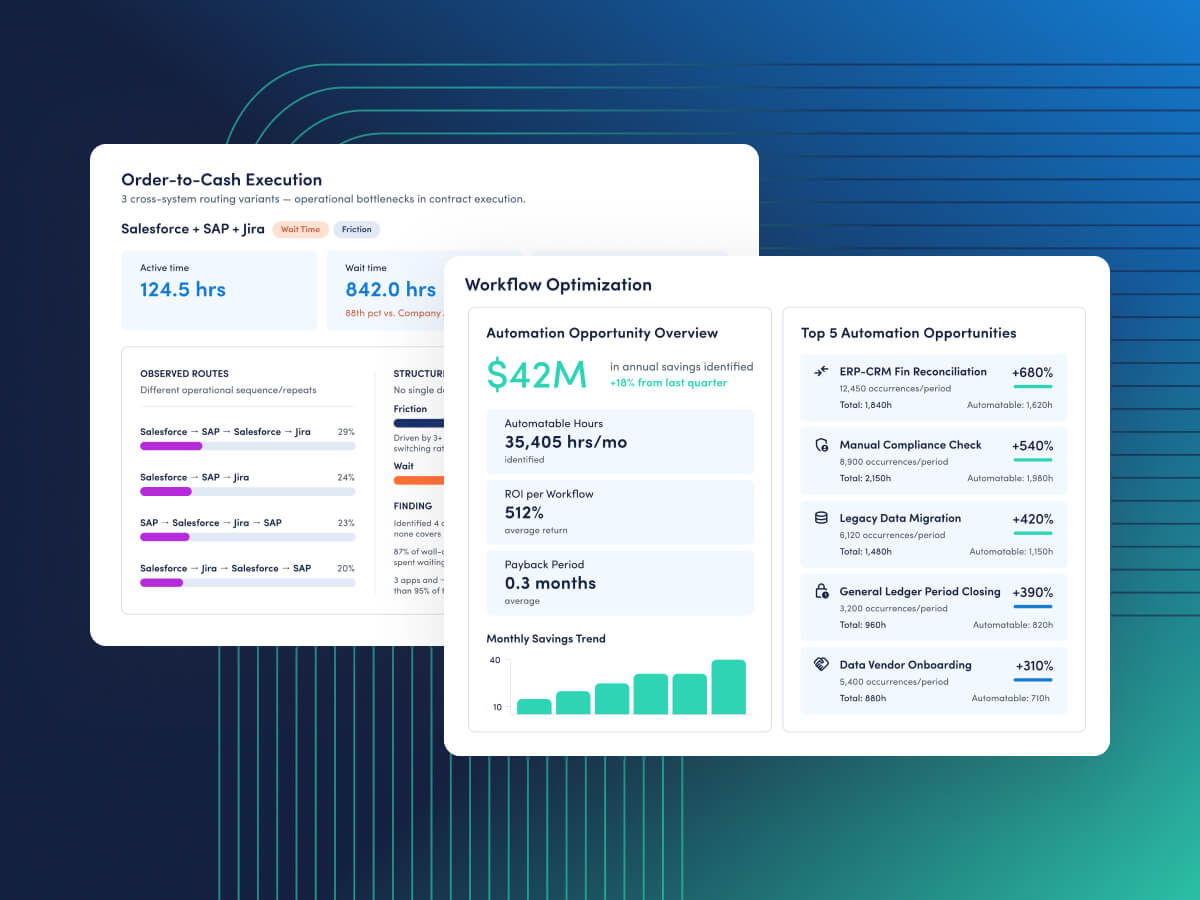Click the OBSERVED ROUTES heading
The width and height of the screenshot is (1200, 900).
pyautogui.click(x=184, y=374)
